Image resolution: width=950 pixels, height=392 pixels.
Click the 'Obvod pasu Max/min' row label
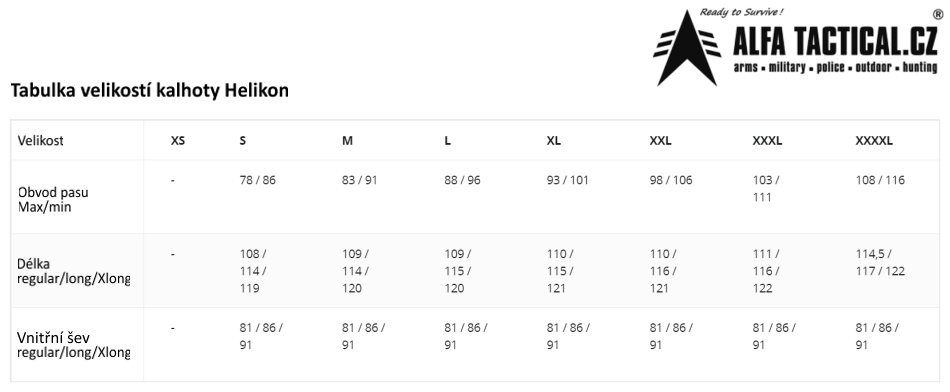tap(53, 199)
